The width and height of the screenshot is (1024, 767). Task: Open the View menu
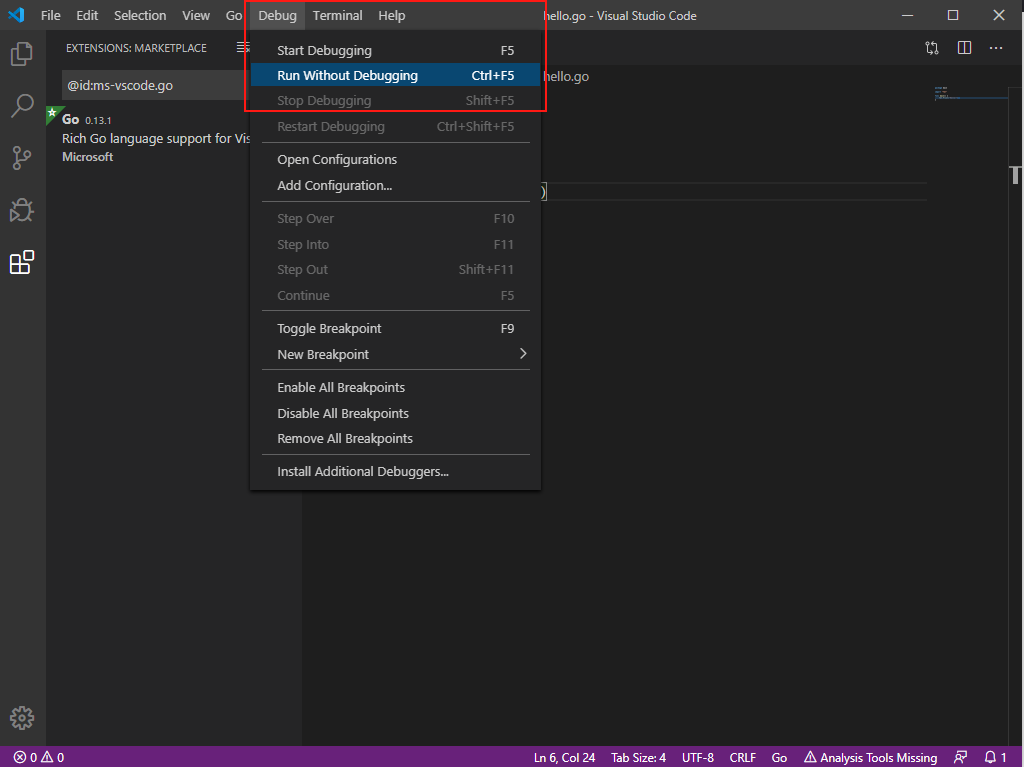pyautogui.click(x=196, y=15)
